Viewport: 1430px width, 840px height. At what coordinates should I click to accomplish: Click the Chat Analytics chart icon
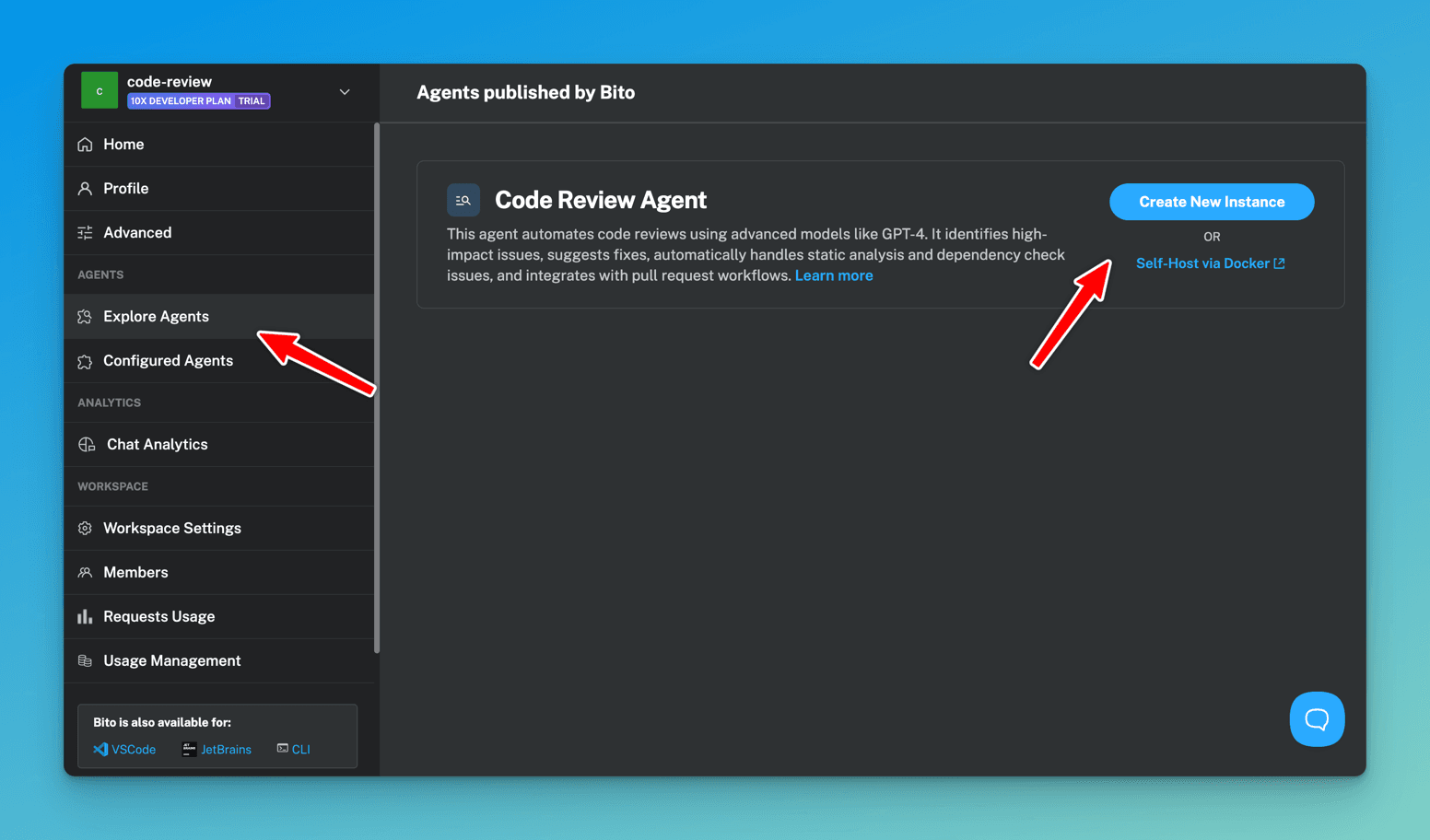click(x=87, y=445)
